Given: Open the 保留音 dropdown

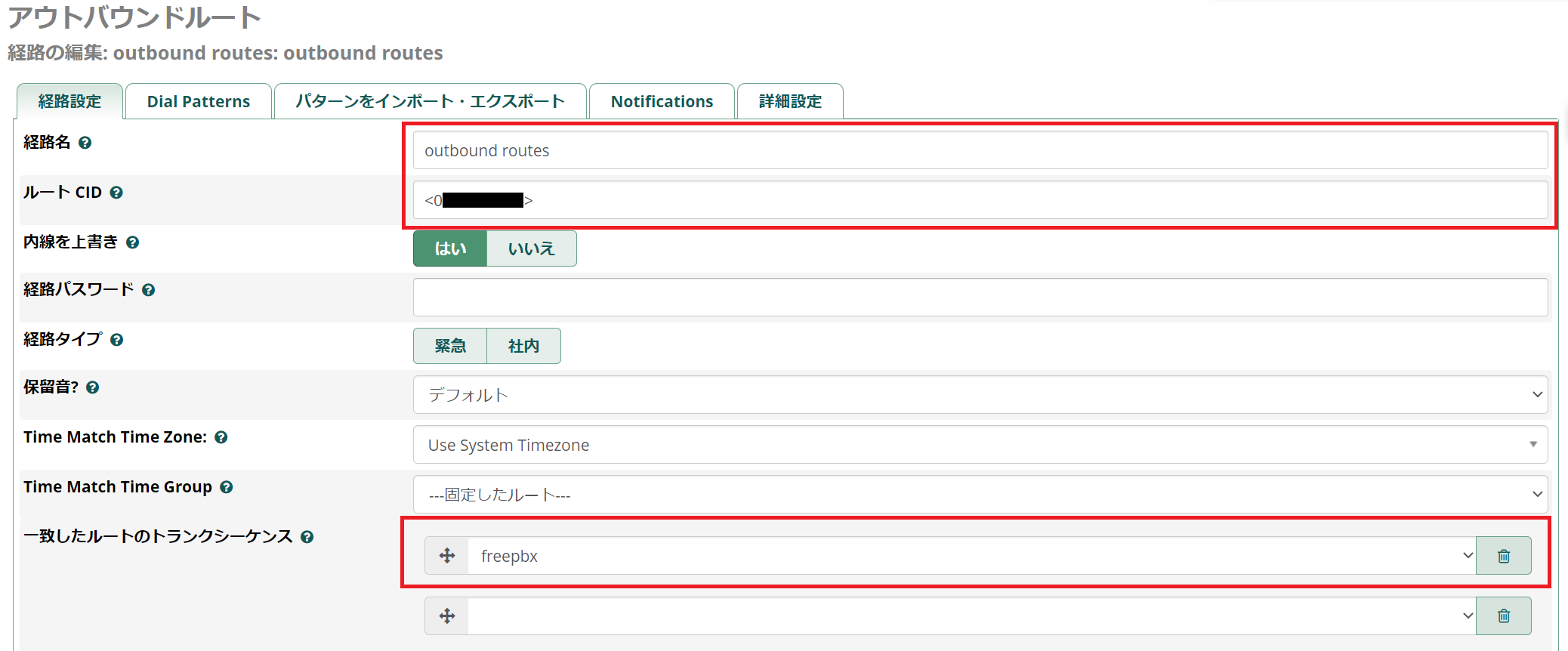Looking at the screenshot, I should point(980,395).
